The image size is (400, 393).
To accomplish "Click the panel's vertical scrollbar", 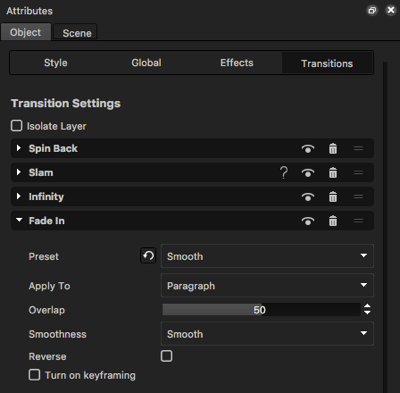I will point(385,227).
